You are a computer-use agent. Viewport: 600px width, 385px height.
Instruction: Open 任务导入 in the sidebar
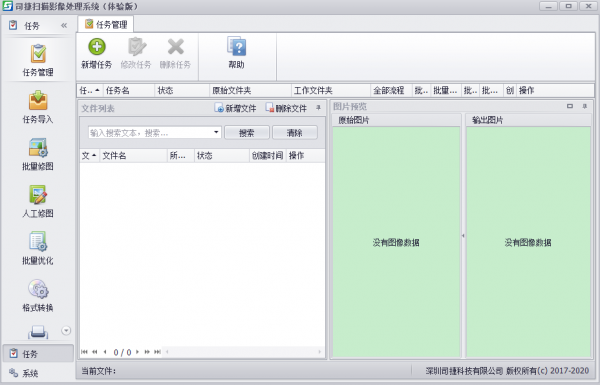pos(38,108)
